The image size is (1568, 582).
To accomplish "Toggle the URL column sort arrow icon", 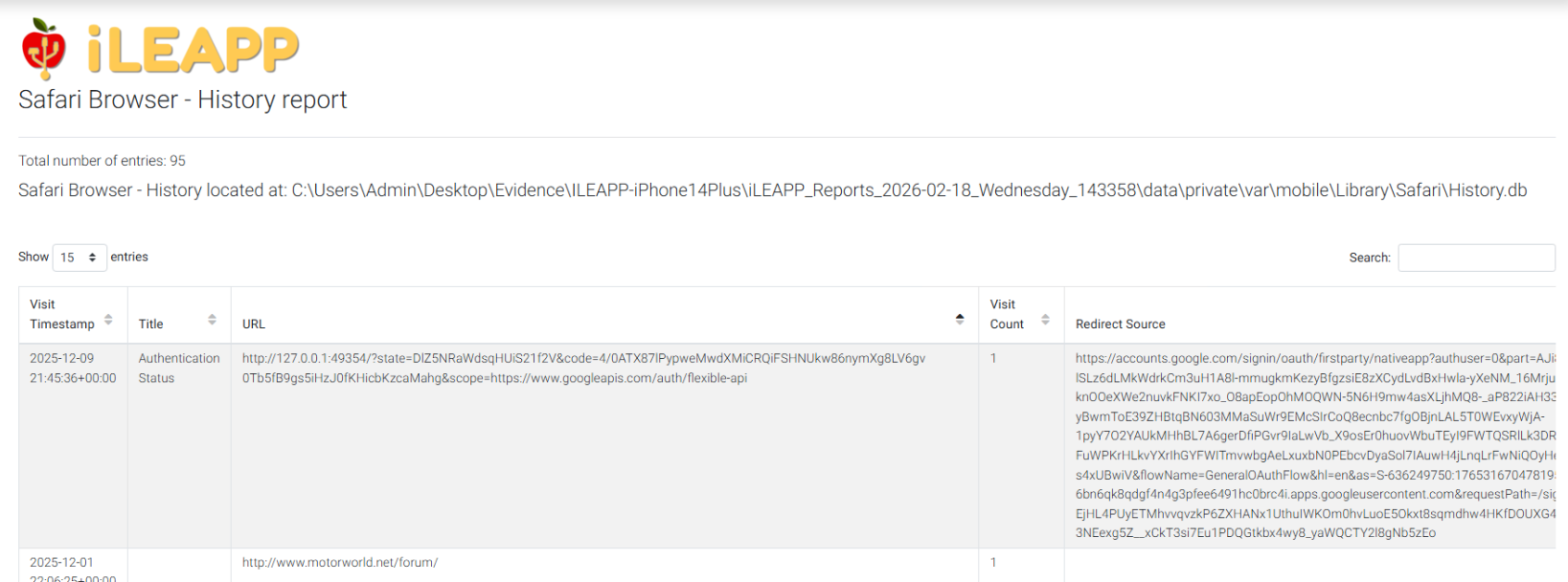I will (x=959, y=319).
